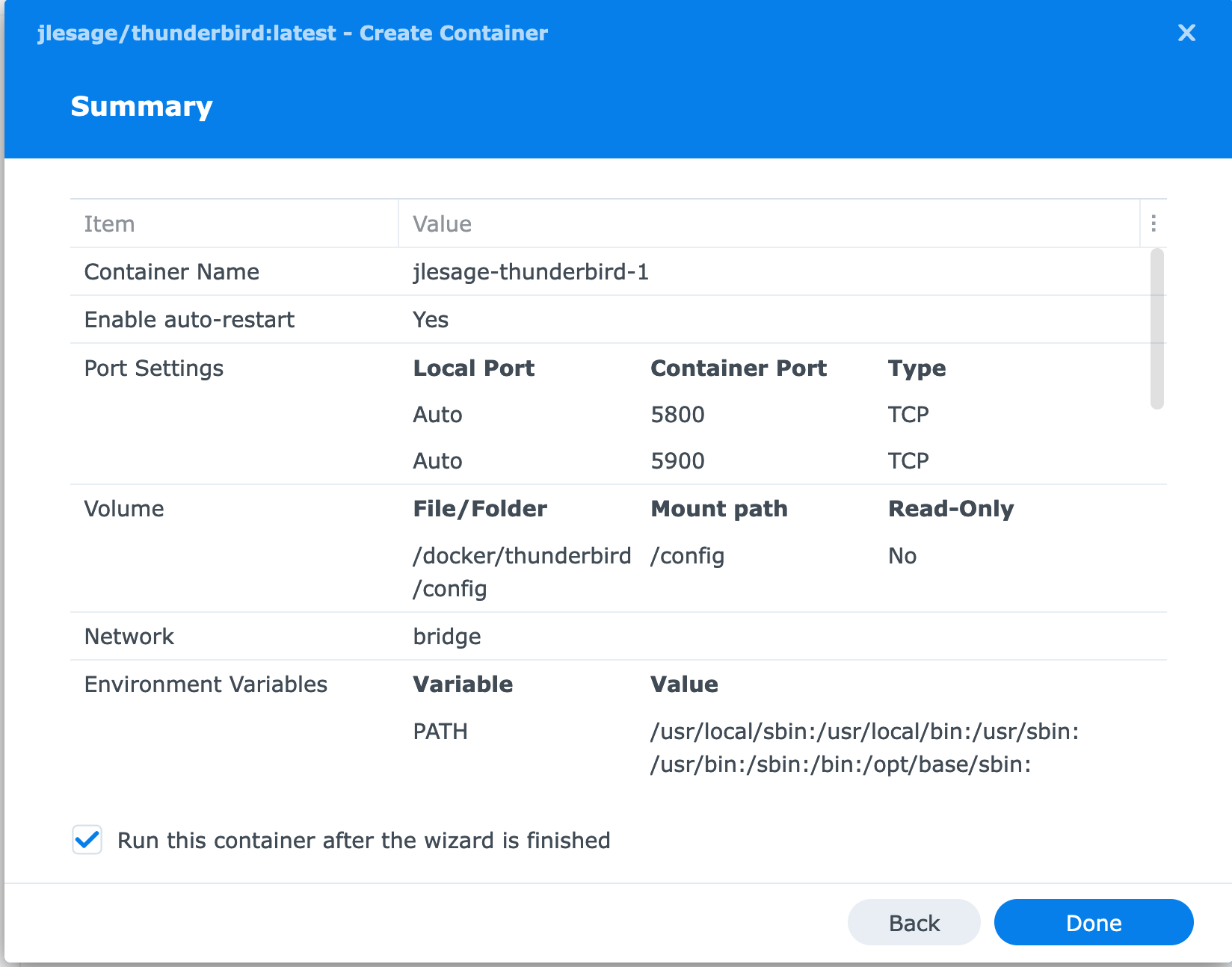Click the File/Folder column heading

(480, 509)
